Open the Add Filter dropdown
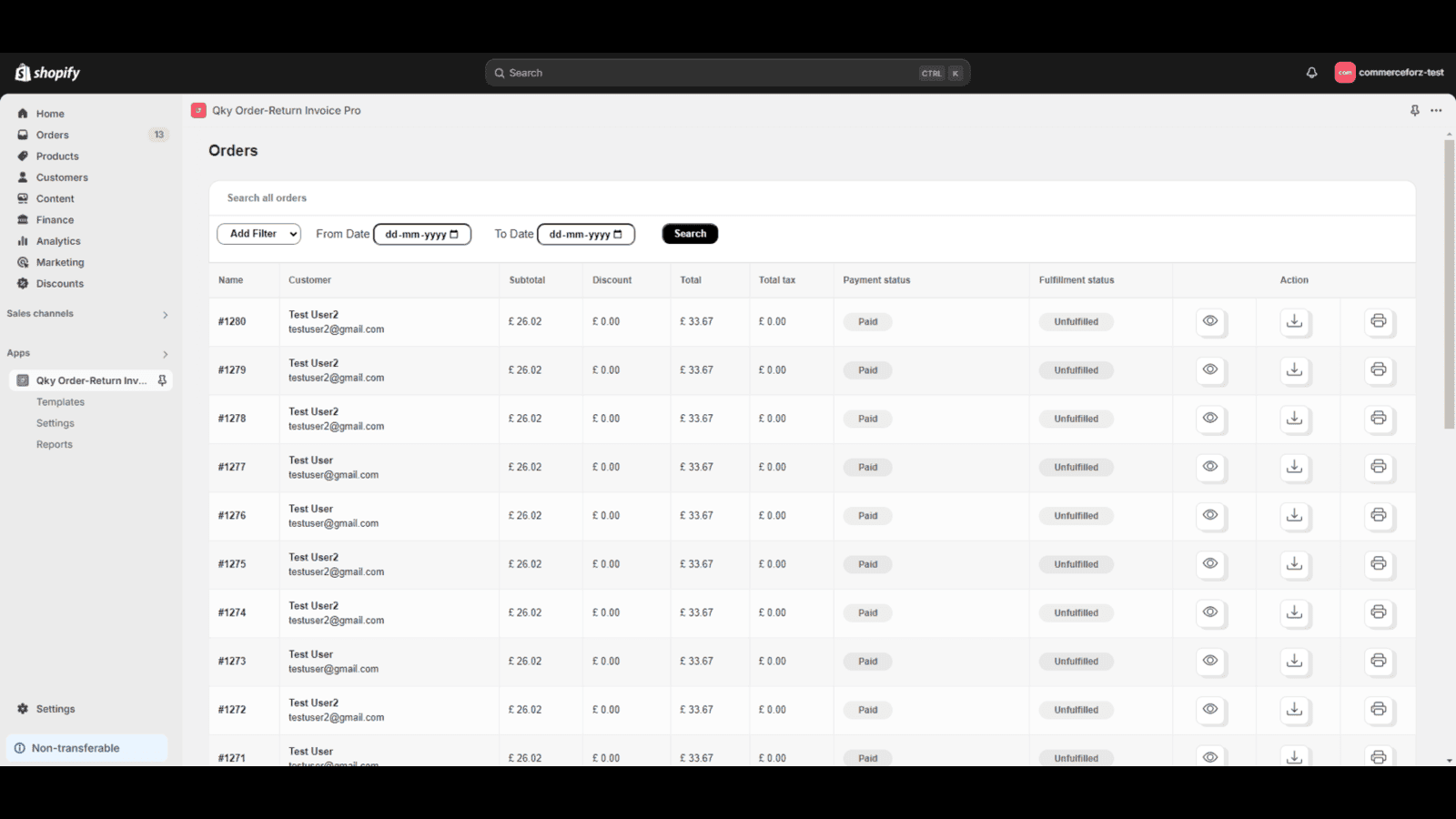This screenshot has height=819, width=1456. tap(258, 234)
